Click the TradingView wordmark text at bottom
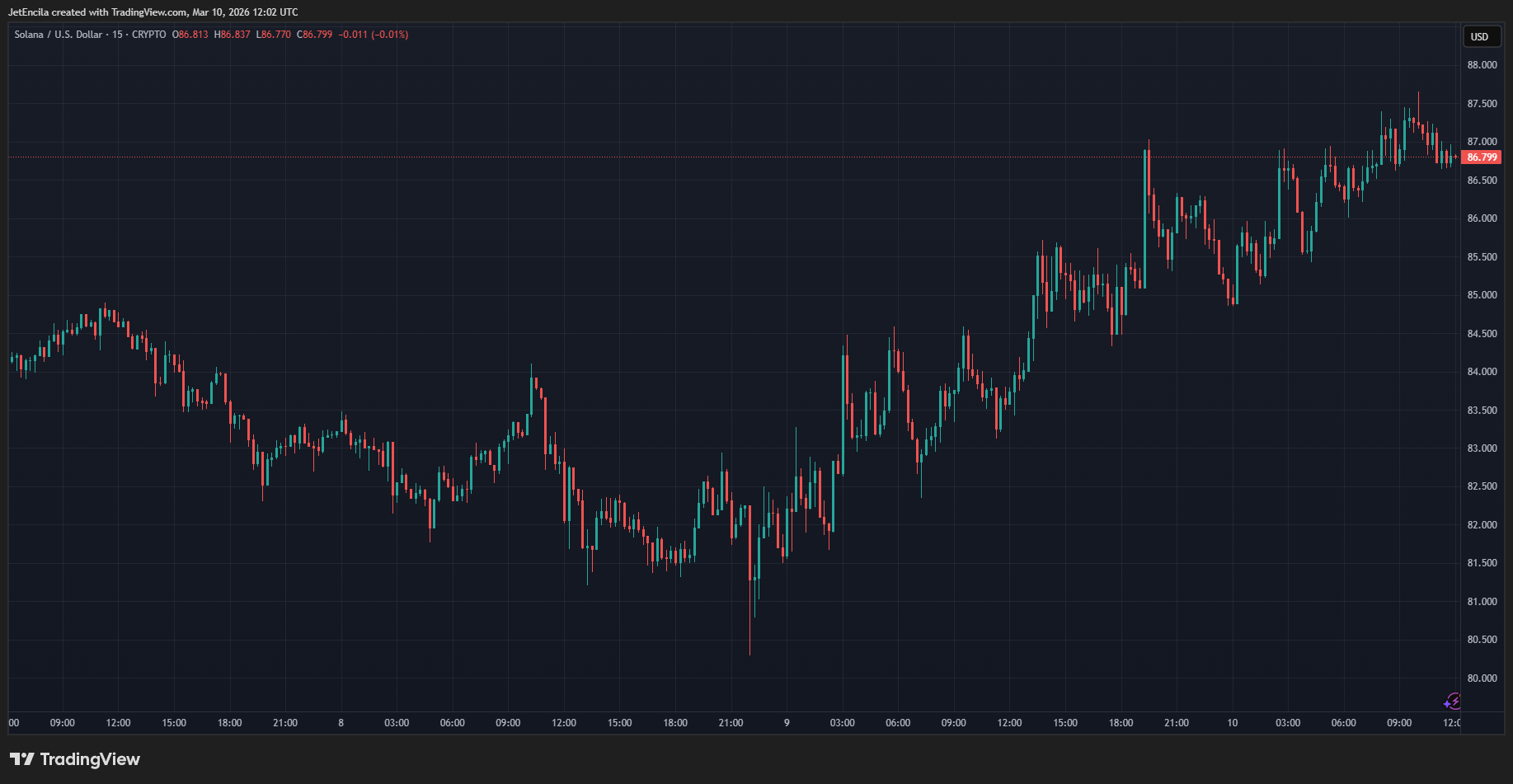This screenshot has width=1513, height=784. 90,759
